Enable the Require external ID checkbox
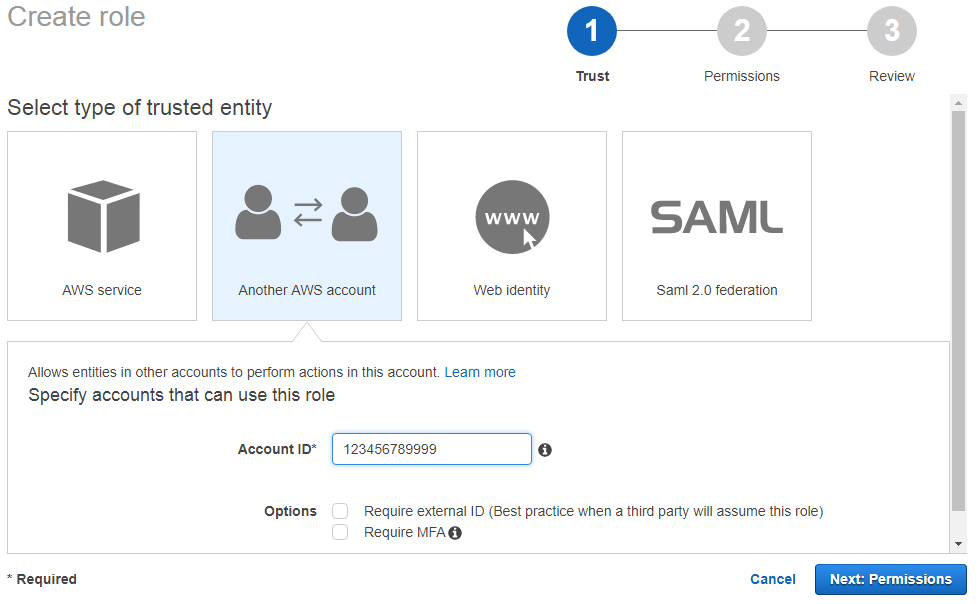The height and width of the screenshot is (604, 978). (340, 510)
